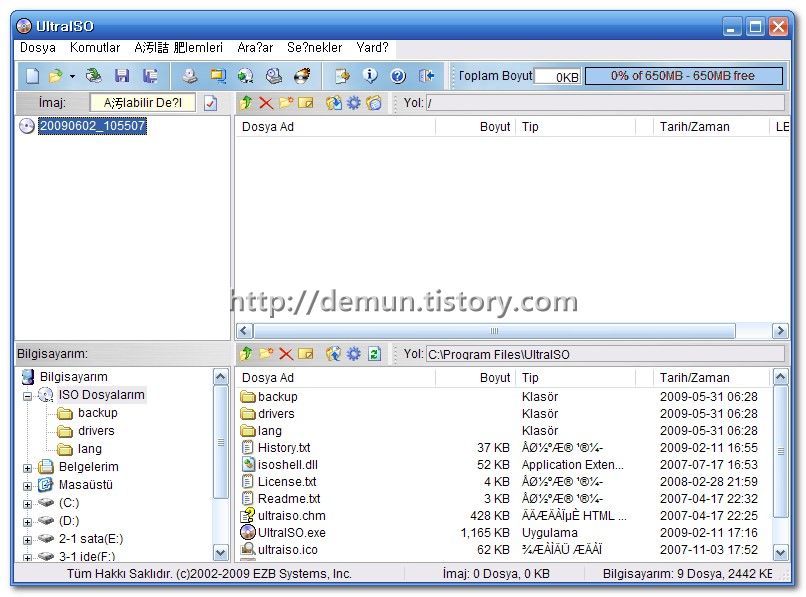Click the Info icon in main toolbar

[x=370, y=76]
